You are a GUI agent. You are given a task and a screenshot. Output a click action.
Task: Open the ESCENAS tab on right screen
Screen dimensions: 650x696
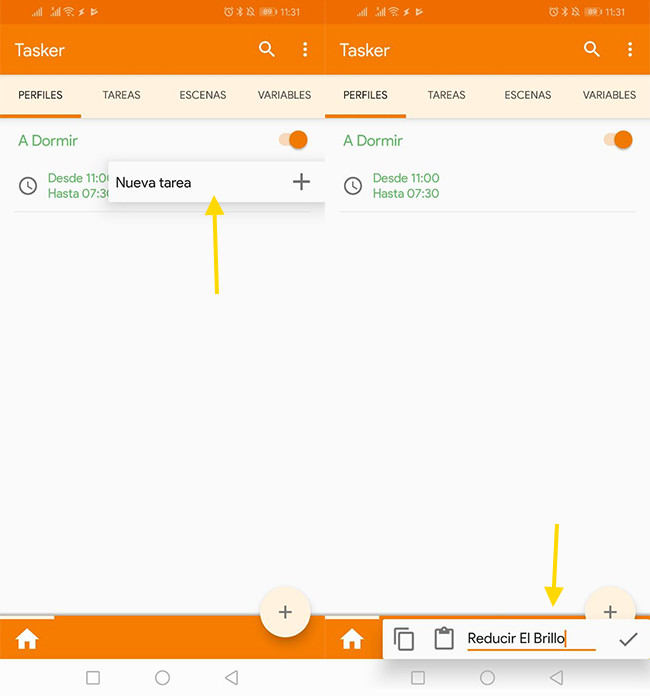(x=528, y=96)
